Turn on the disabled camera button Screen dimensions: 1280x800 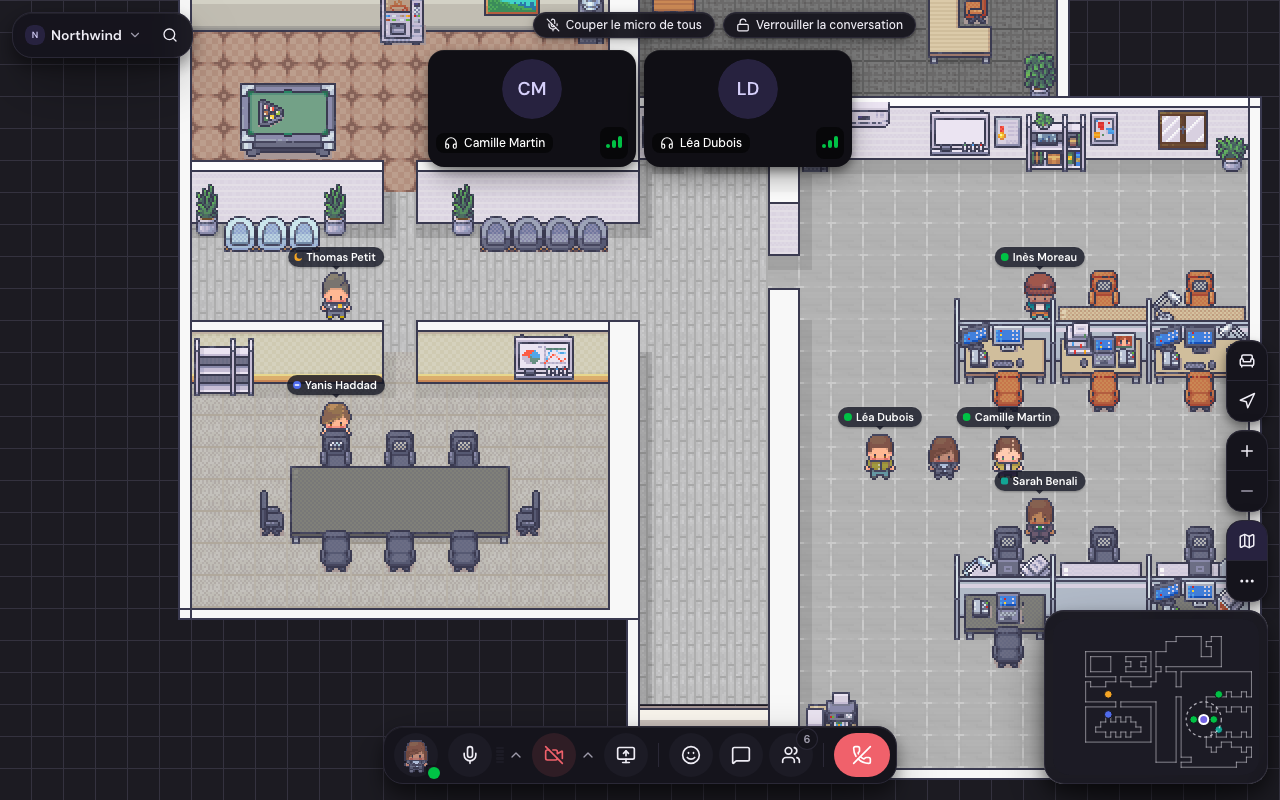coord(554,755)
